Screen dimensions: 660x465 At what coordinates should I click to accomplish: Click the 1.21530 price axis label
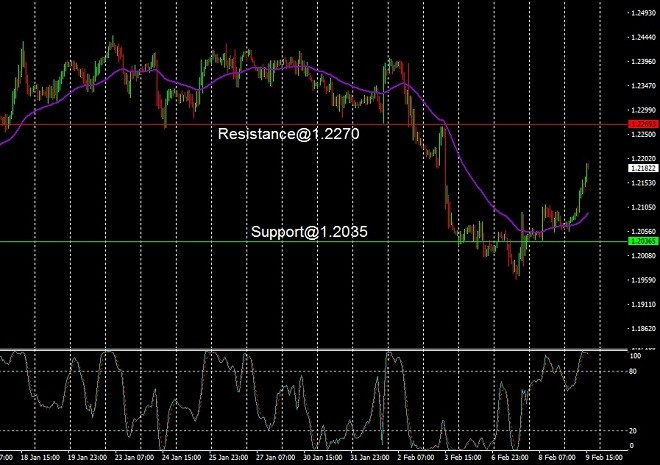click(x=644, y=183)
